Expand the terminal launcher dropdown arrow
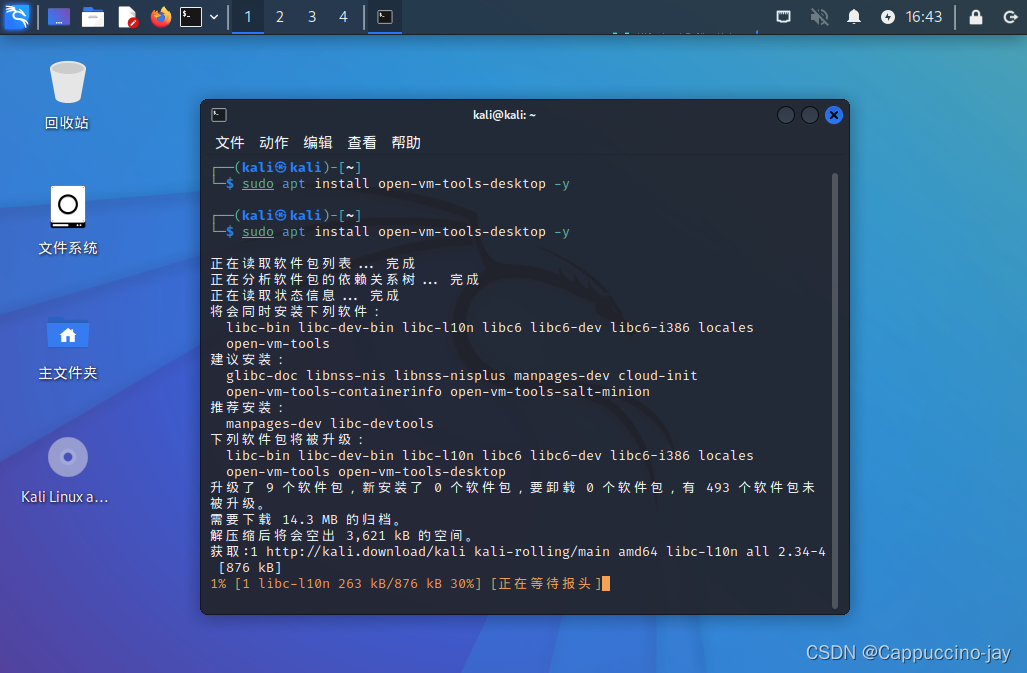The image size is (1027, 673). tap(214, 17)
